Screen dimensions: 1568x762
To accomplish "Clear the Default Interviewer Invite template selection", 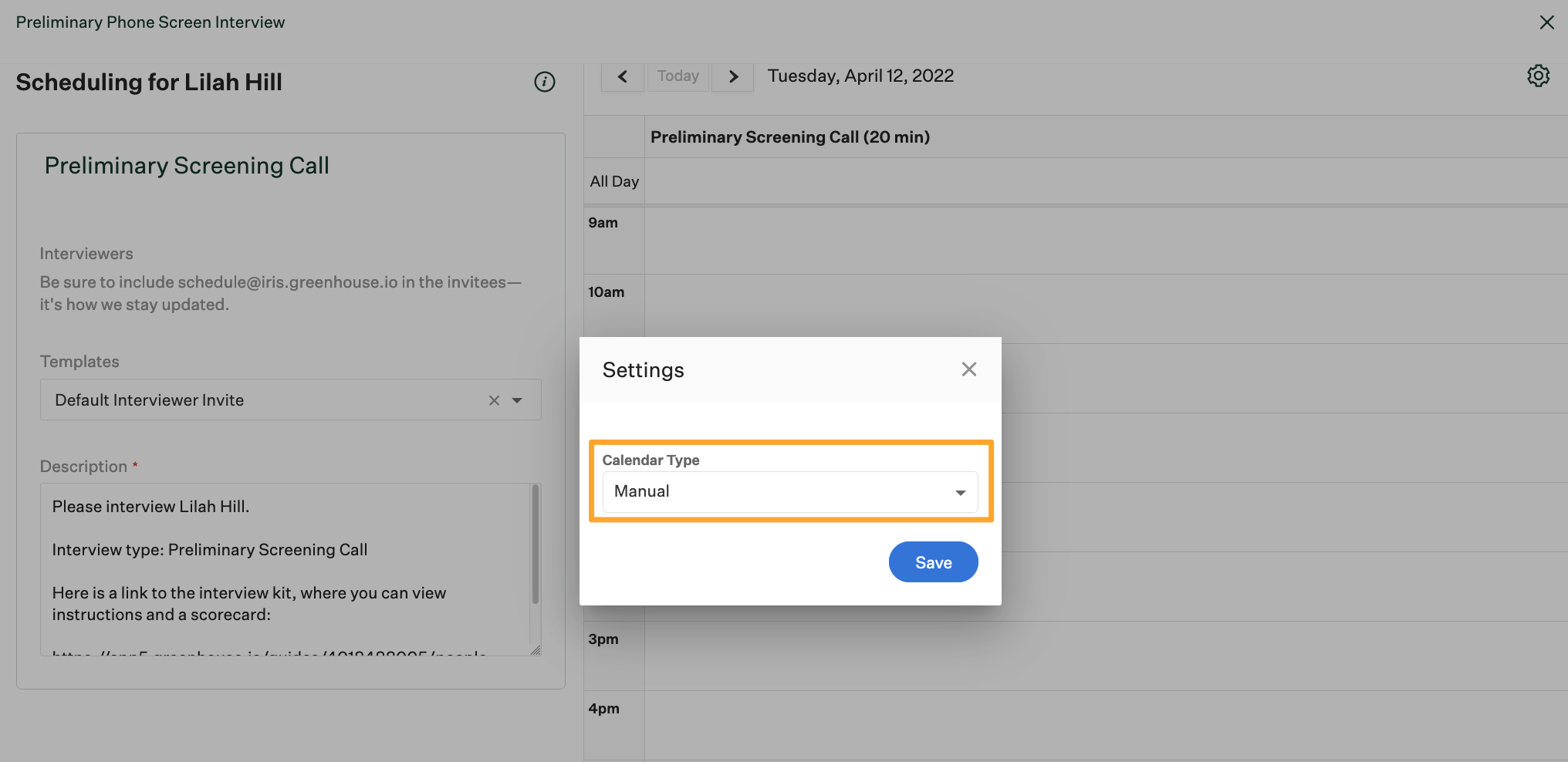I will 494,400.
